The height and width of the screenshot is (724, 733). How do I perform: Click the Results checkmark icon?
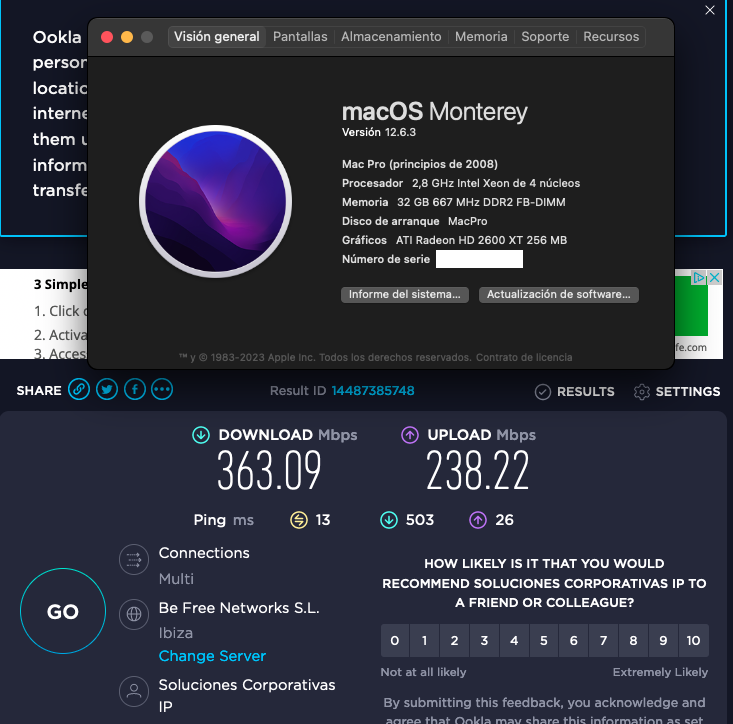click(543, 392)
